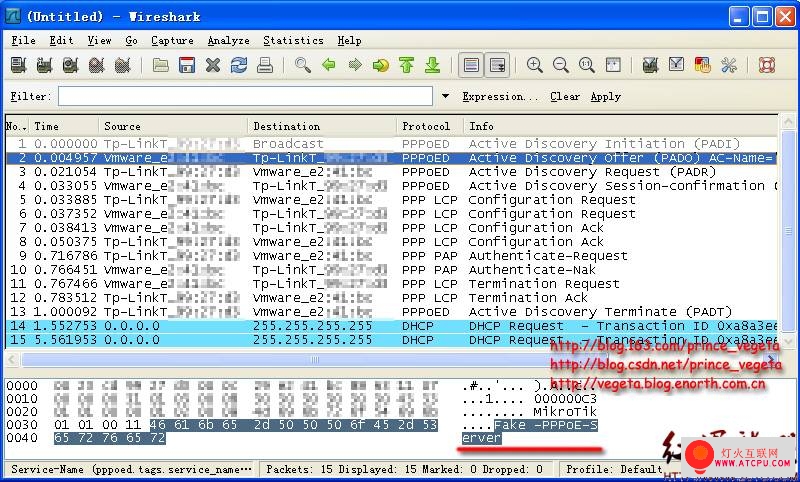Reload the capture file
This screenshot has width=800, height=482.
point(239,65)
